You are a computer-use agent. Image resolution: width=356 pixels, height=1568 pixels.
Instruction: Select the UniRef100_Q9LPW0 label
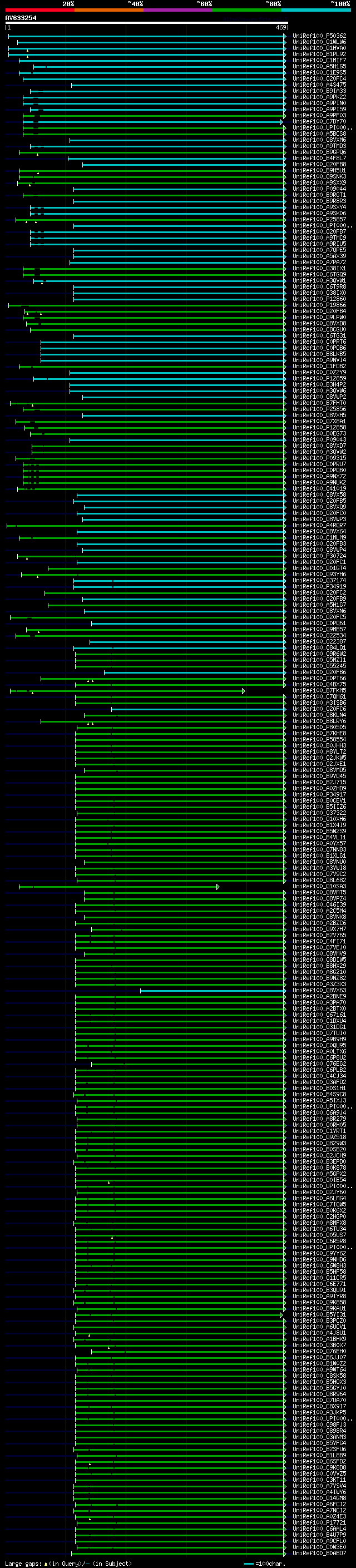click(x=319, y=317)
